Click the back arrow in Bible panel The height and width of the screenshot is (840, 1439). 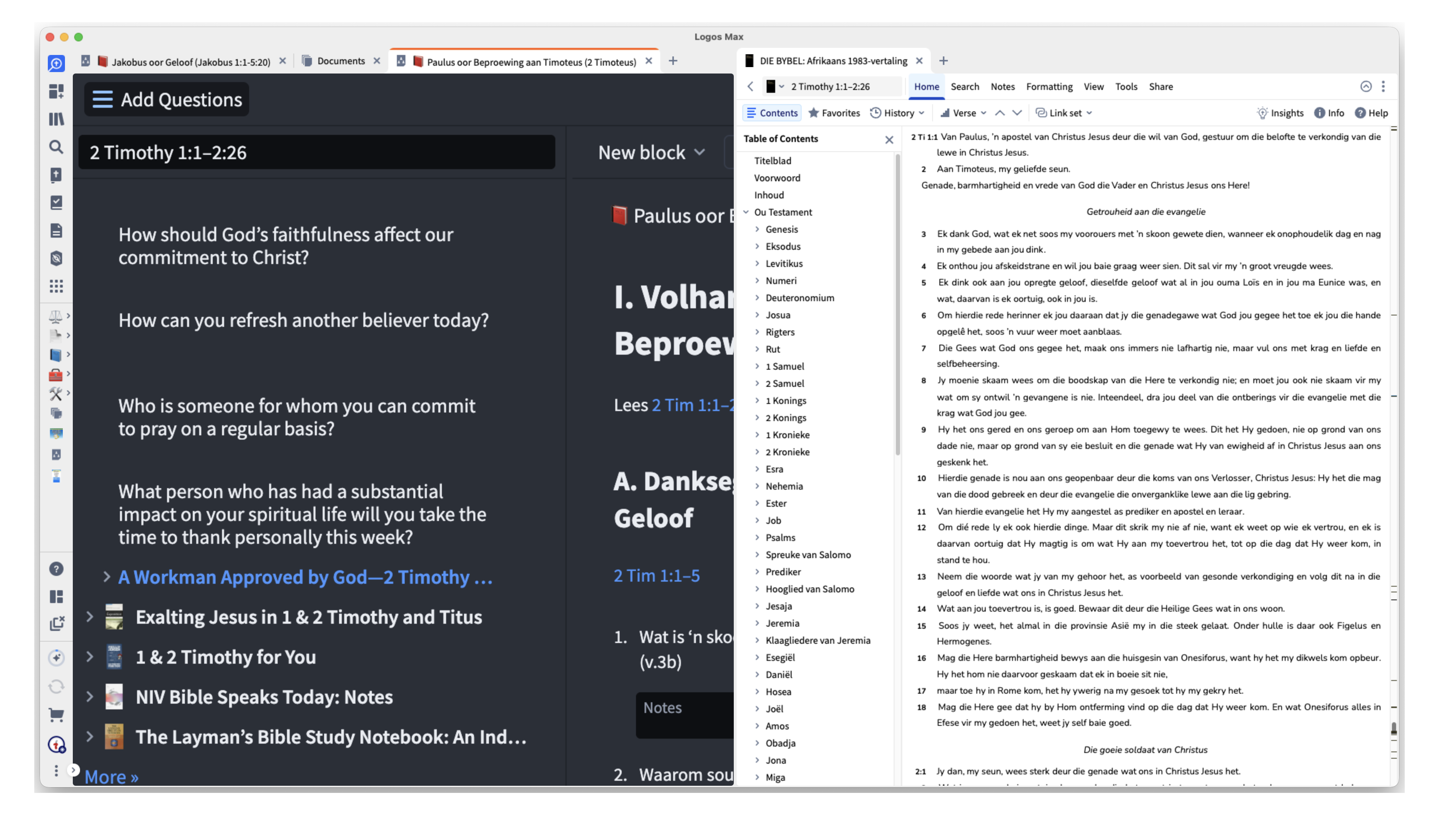[750, 86]
